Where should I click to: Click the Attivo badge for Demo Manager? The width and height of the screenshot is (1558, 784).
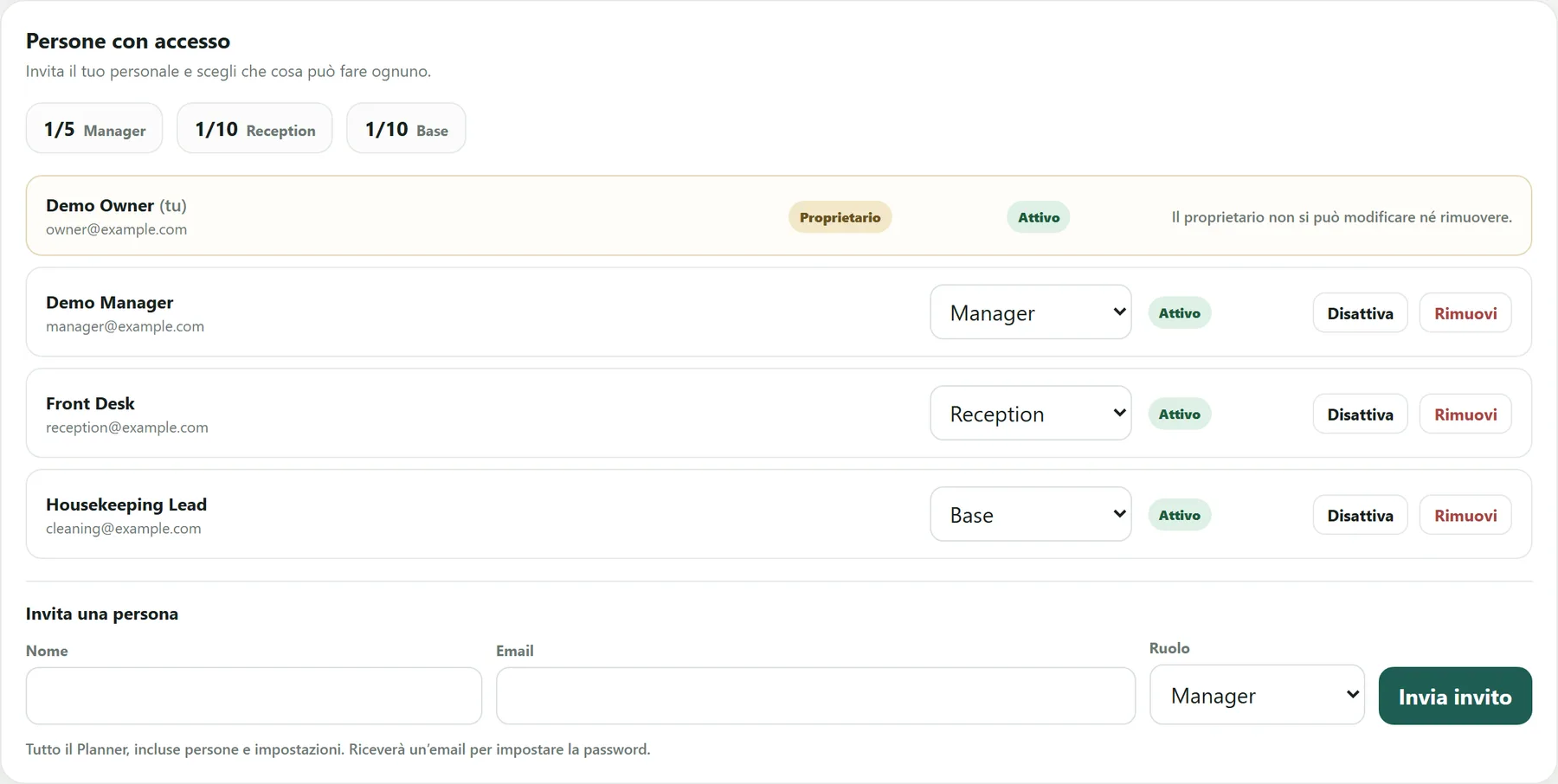[x=1179, y=313]
